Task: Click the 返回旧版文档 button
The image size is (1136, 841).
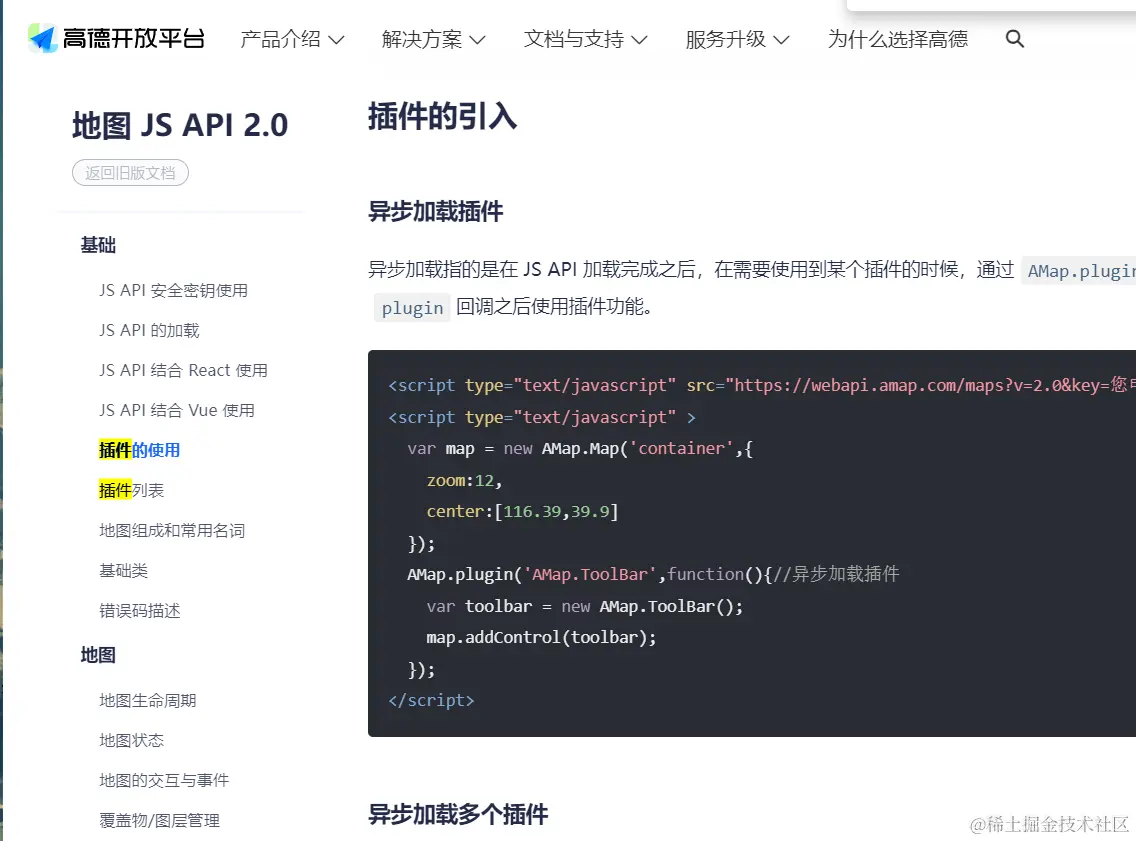Action: click(x=130, y=172)
